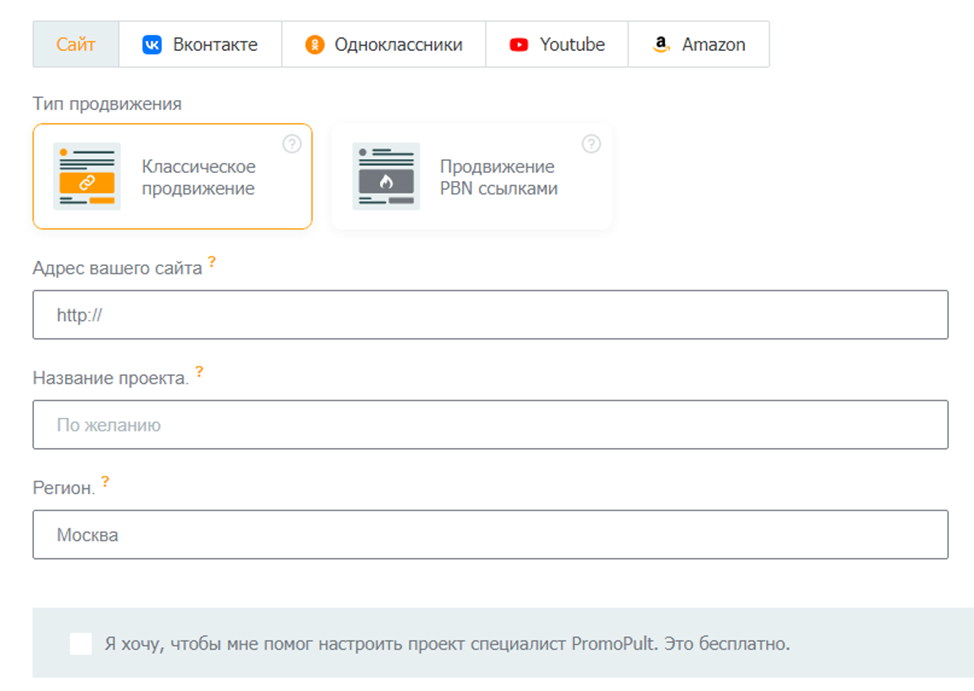Switch to the Вконтакте tab

click(214, 45)
